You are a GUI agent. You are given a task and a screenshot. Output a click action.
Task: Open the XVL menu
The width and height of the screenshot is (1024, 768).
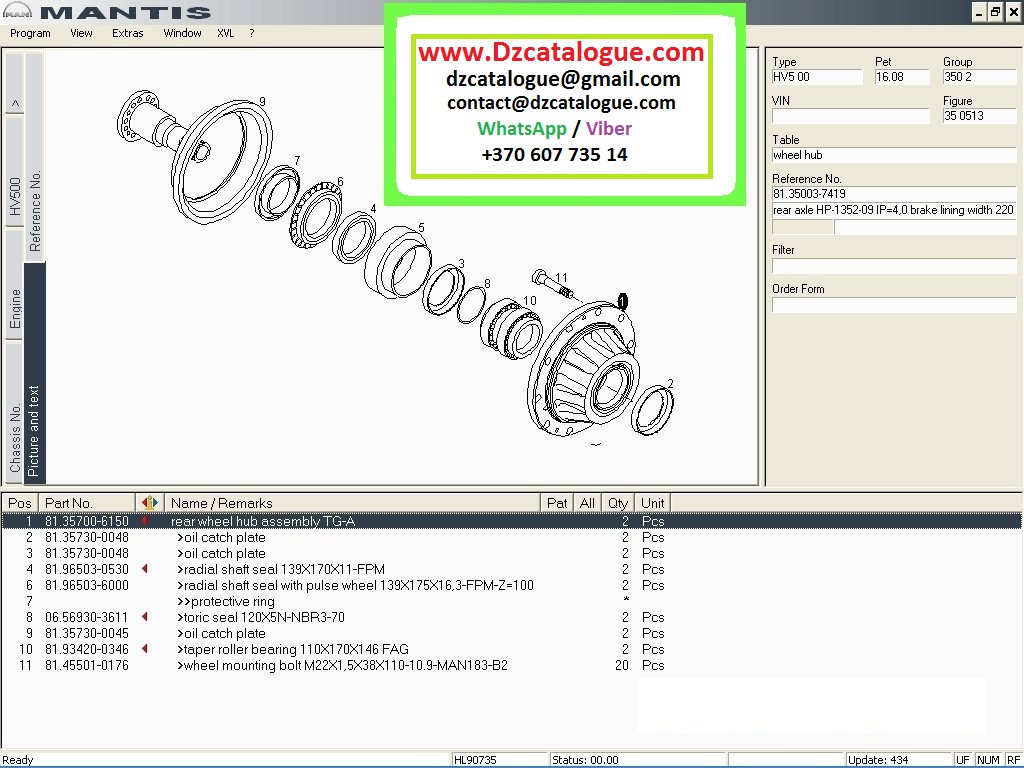pyautogui.click(x=225, y=33)
